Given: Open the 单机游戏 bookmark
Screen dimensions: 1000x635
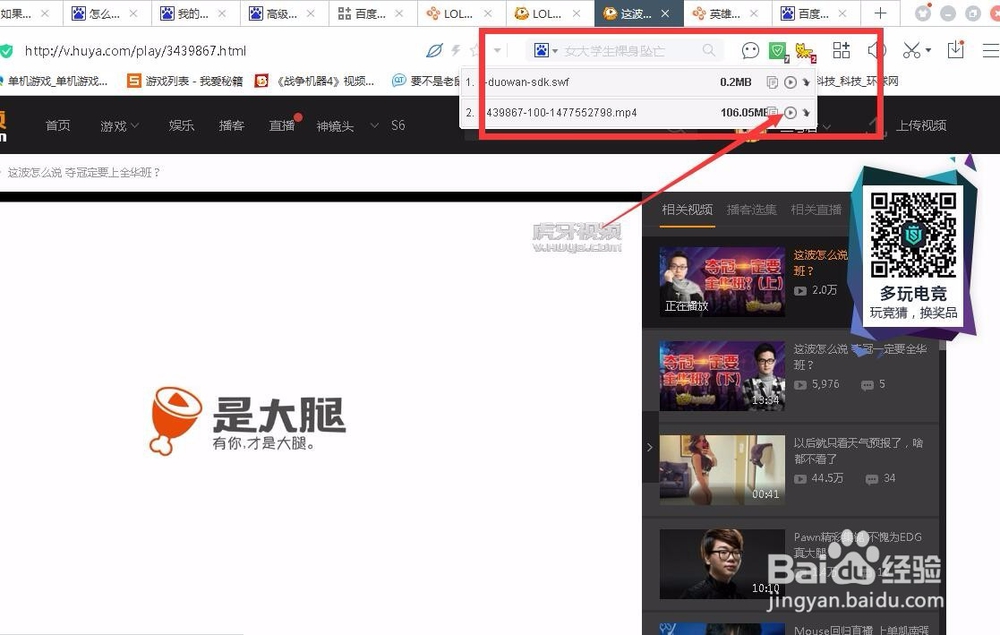Looking at the screenshot, I should click(57, 81).
